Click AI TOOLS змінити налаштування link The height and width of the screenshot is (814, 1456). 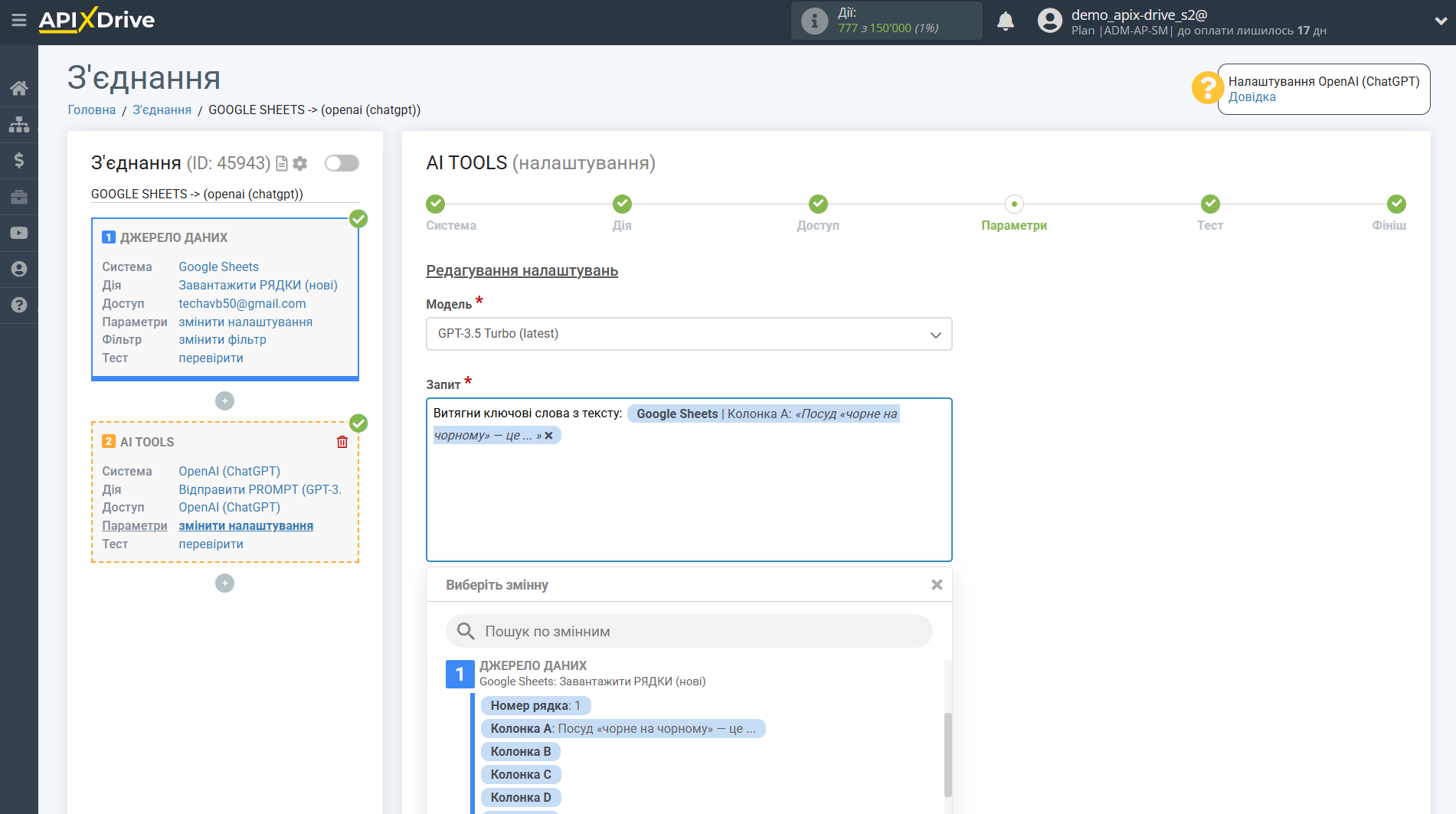pos(246,525)
